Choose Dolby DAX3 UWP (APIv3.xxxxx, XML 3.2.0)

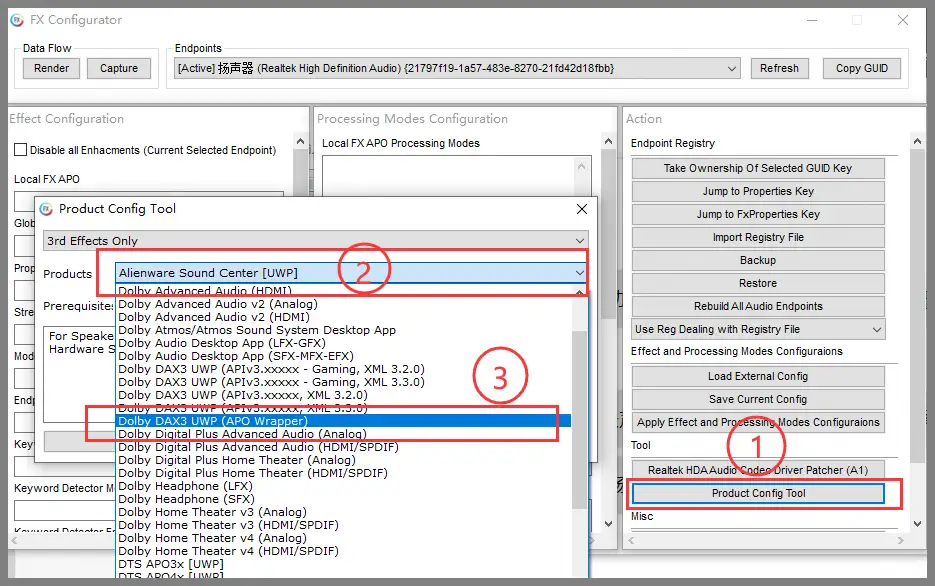[x=343, y=395]
